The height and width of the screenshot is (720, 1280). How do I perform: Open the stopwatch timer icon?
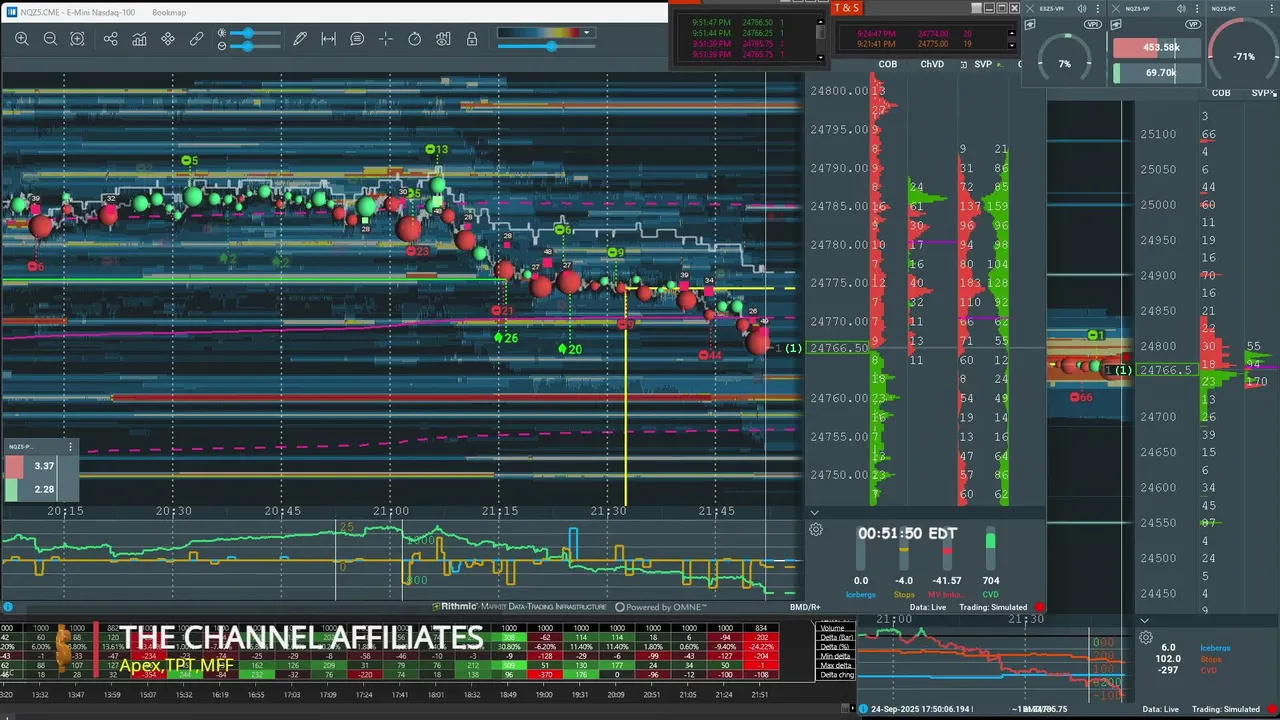coord(415,39)
